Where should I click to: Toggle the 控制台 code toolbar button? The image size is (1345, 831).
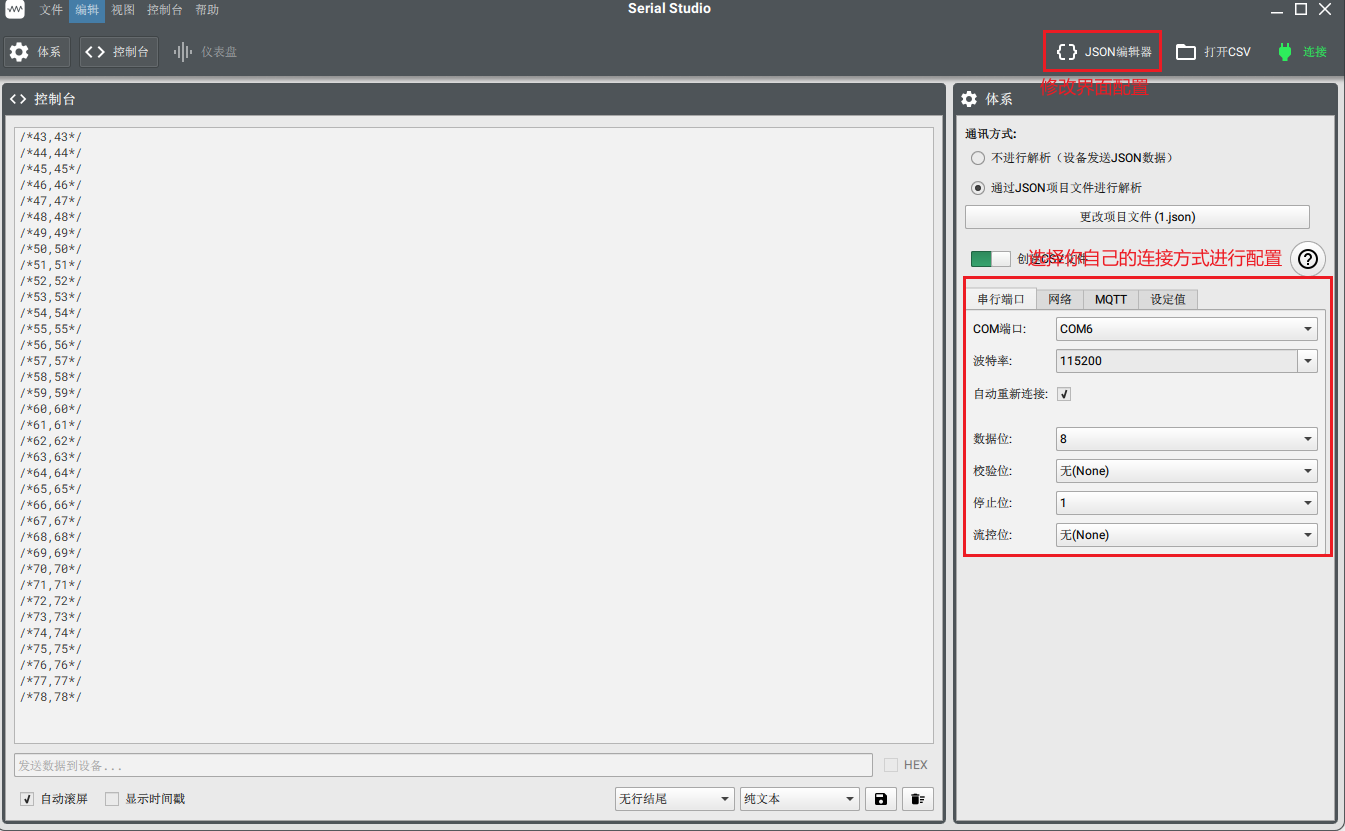[118, 52]
